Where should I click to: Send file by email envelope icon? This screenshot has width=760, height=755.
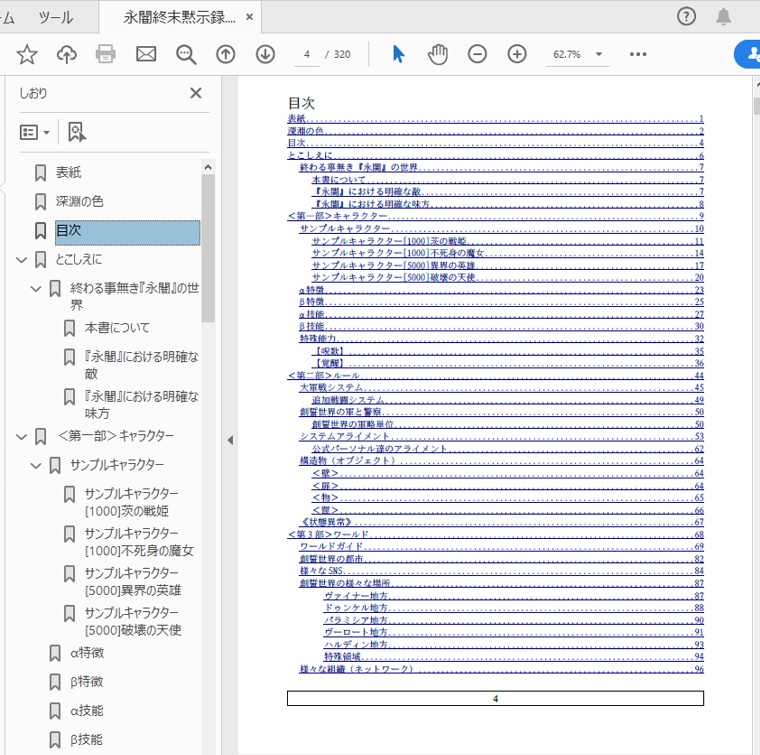point(146,54)
